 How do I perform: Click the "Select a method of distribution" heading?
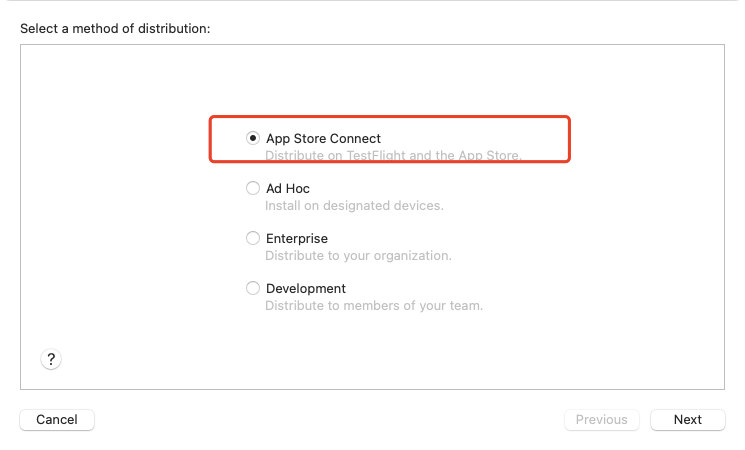(115, 28)
